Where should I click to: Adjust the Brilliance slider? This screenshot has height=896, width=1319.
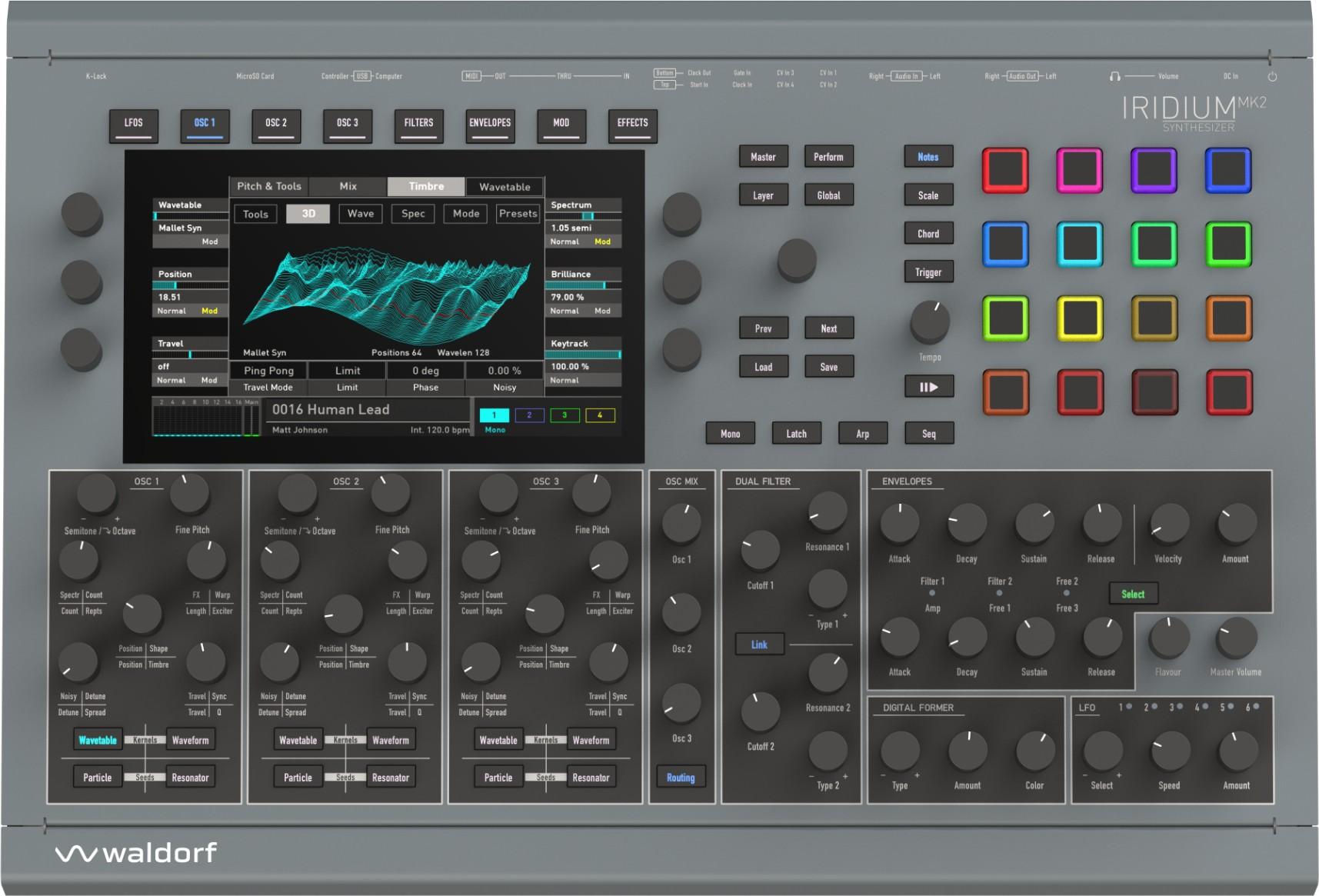[585, 283]
